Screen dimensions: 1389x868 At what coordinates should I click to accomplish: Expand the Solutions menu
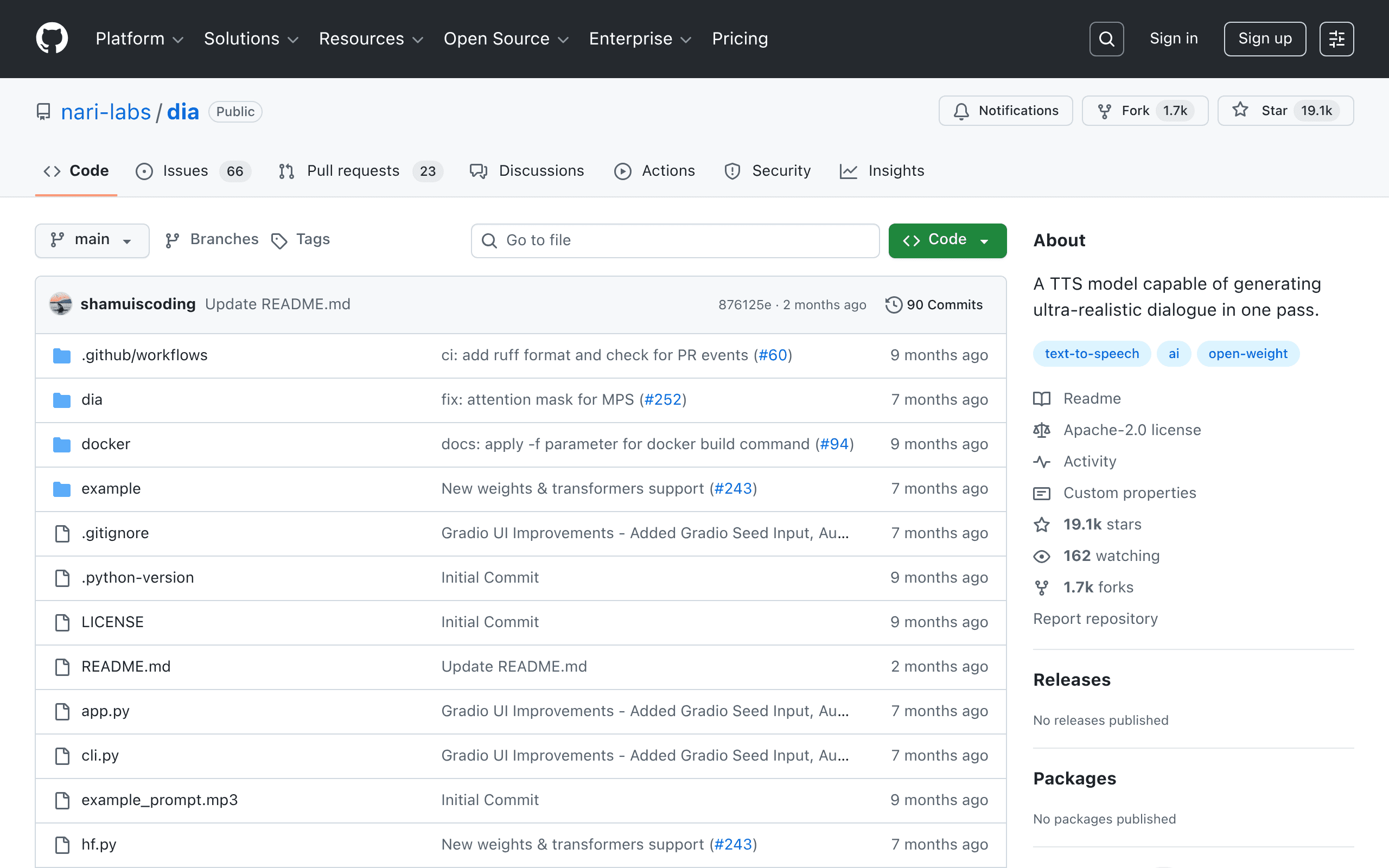251,39
